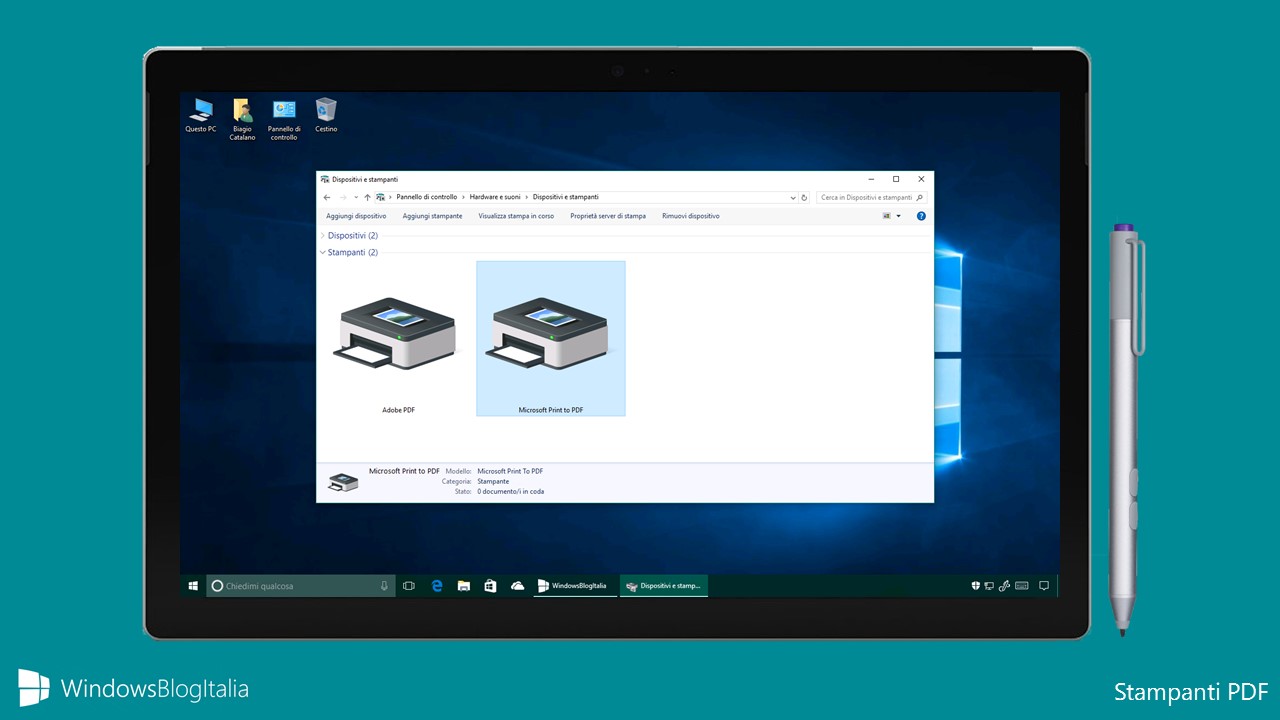Launch Microsoft Edge from the taskbar
The height and width of the screenshot is (720, 1280).
(437, 586)
